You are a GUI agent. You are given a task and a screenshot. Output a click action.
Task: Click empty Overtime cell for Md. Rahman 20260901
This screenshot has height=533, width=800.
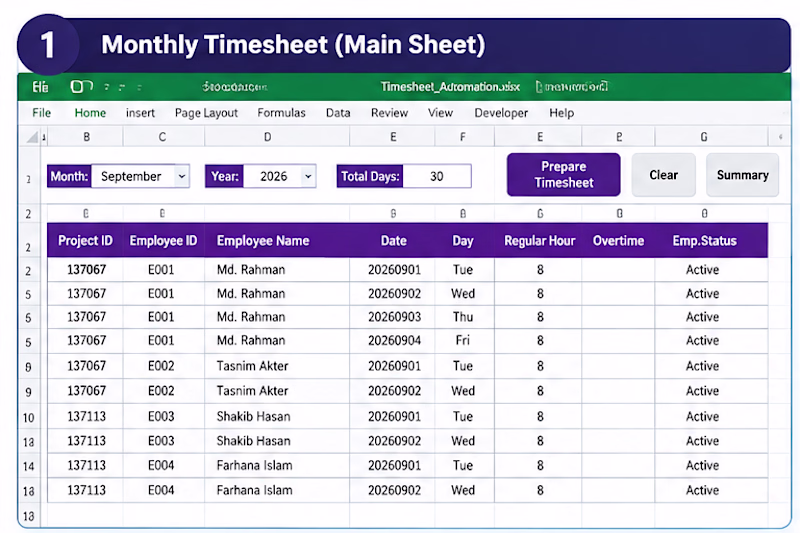coord(618,269)
